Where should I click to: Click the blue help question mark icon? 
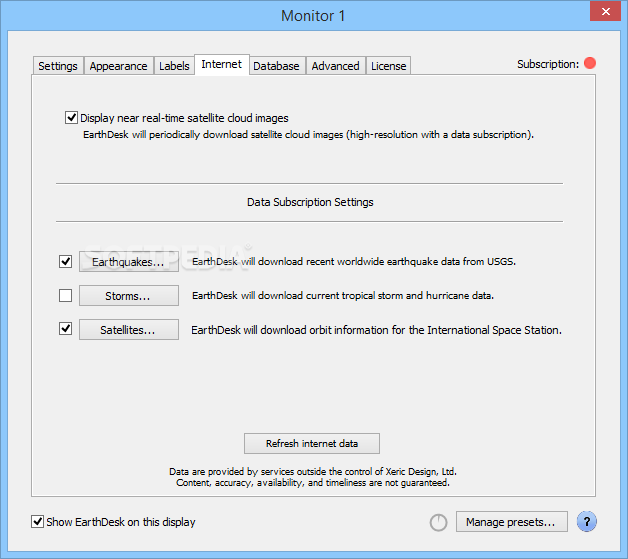point(587,522)
